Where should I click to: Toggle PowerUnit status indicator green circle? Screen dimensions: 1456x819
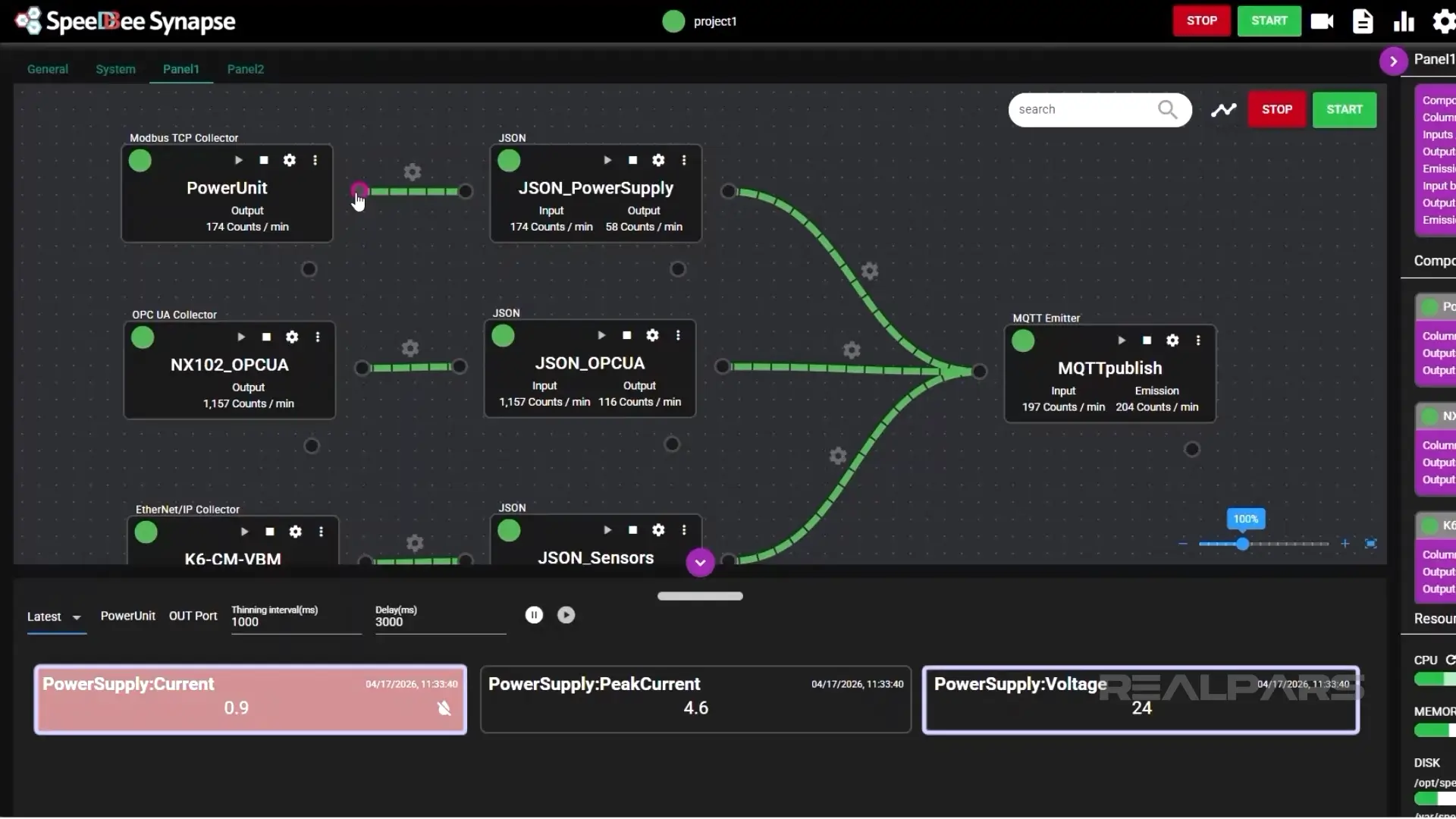[140, 161]
